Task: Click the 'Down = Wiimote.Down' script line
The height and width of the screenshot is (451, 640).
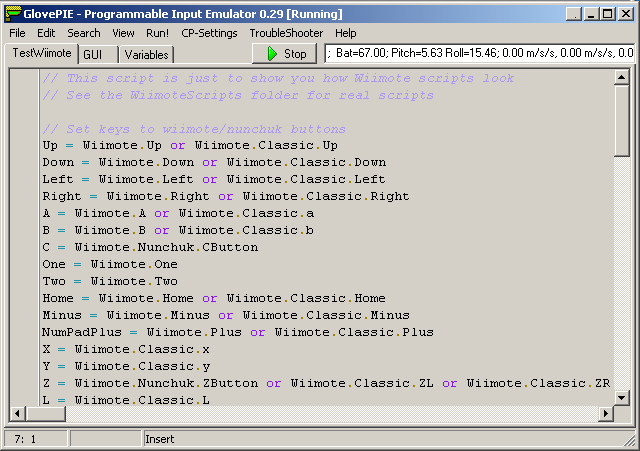Action: (214, 162)
